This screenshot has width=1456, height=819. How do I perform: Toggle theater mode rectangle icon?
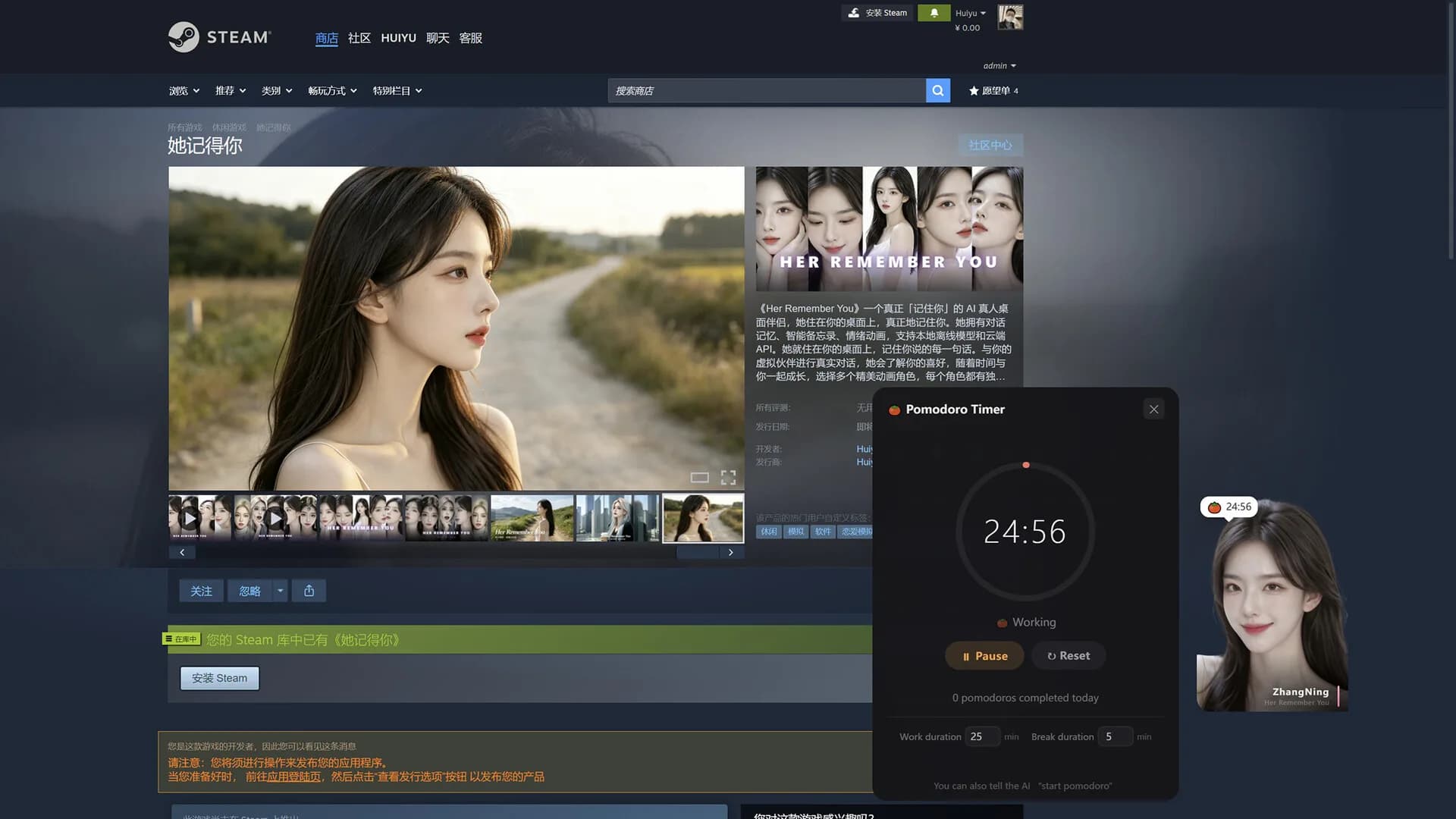(x=699, y=477)
